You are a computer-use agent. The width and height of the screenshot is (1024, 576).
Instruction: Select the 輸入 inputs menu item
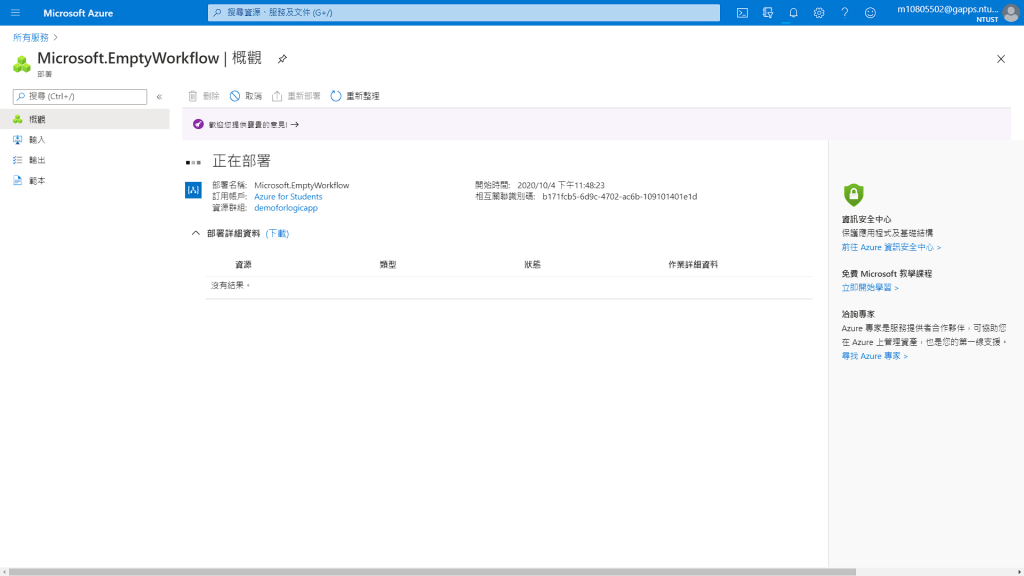pos(85,140)
